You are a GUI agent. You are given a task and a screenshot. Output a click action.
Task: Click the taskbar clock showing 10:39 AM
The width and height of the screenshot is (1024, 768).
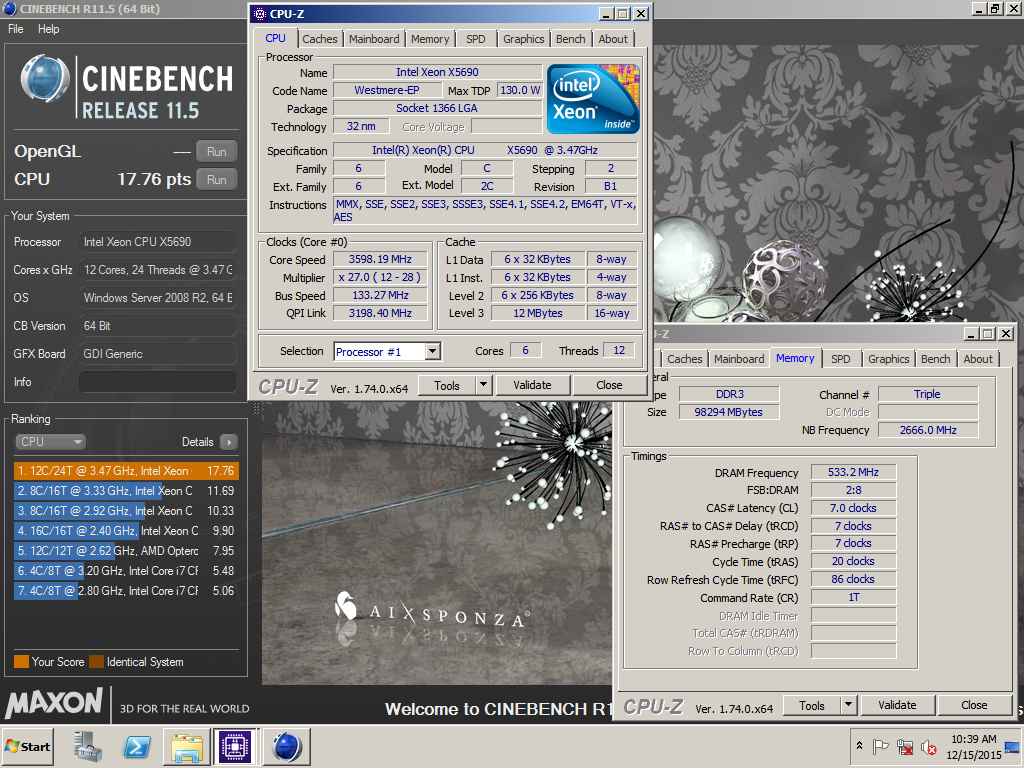[x=973, y=746]
